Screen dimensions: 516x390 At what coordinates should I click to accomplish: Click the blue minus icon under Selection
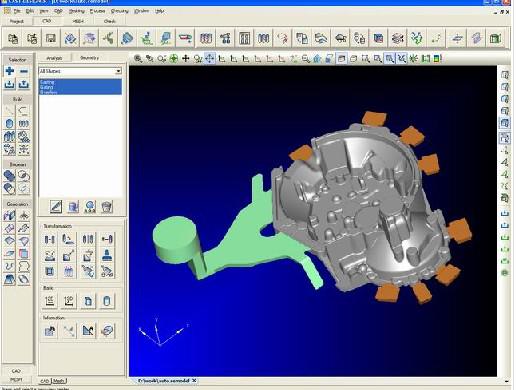(x=24, y=71)
